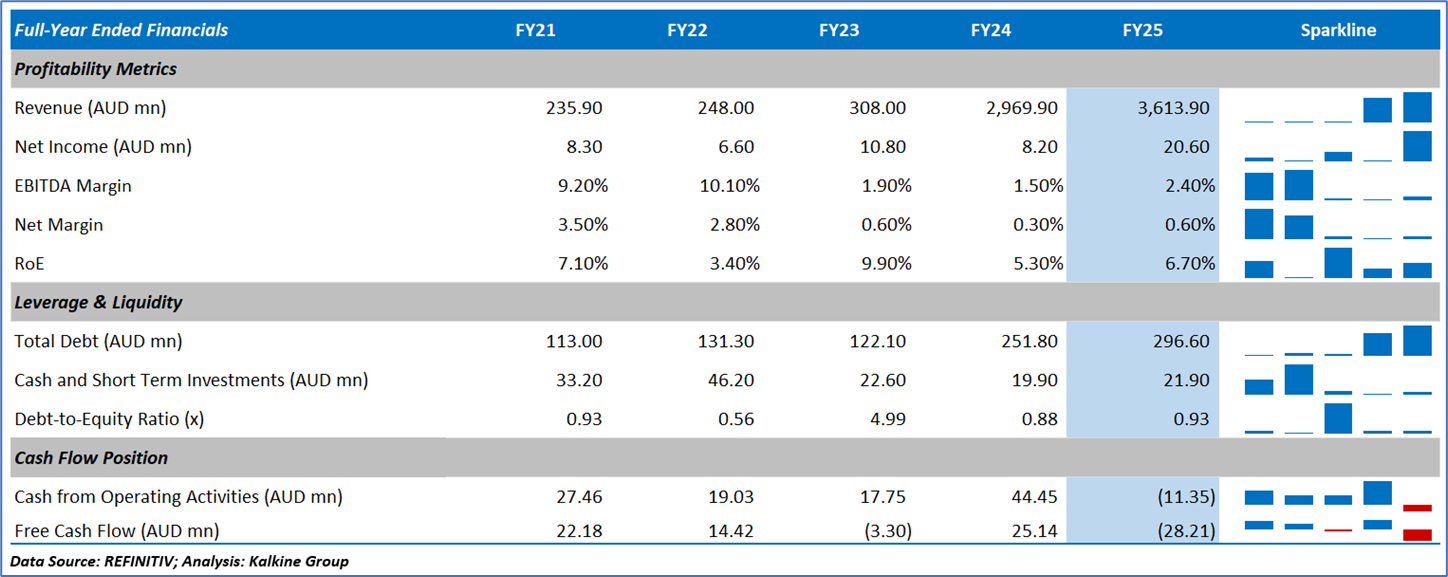Click the Cash Flow Position section header
Viewport: 1448px width, 577px height.
tap(91, 458)
